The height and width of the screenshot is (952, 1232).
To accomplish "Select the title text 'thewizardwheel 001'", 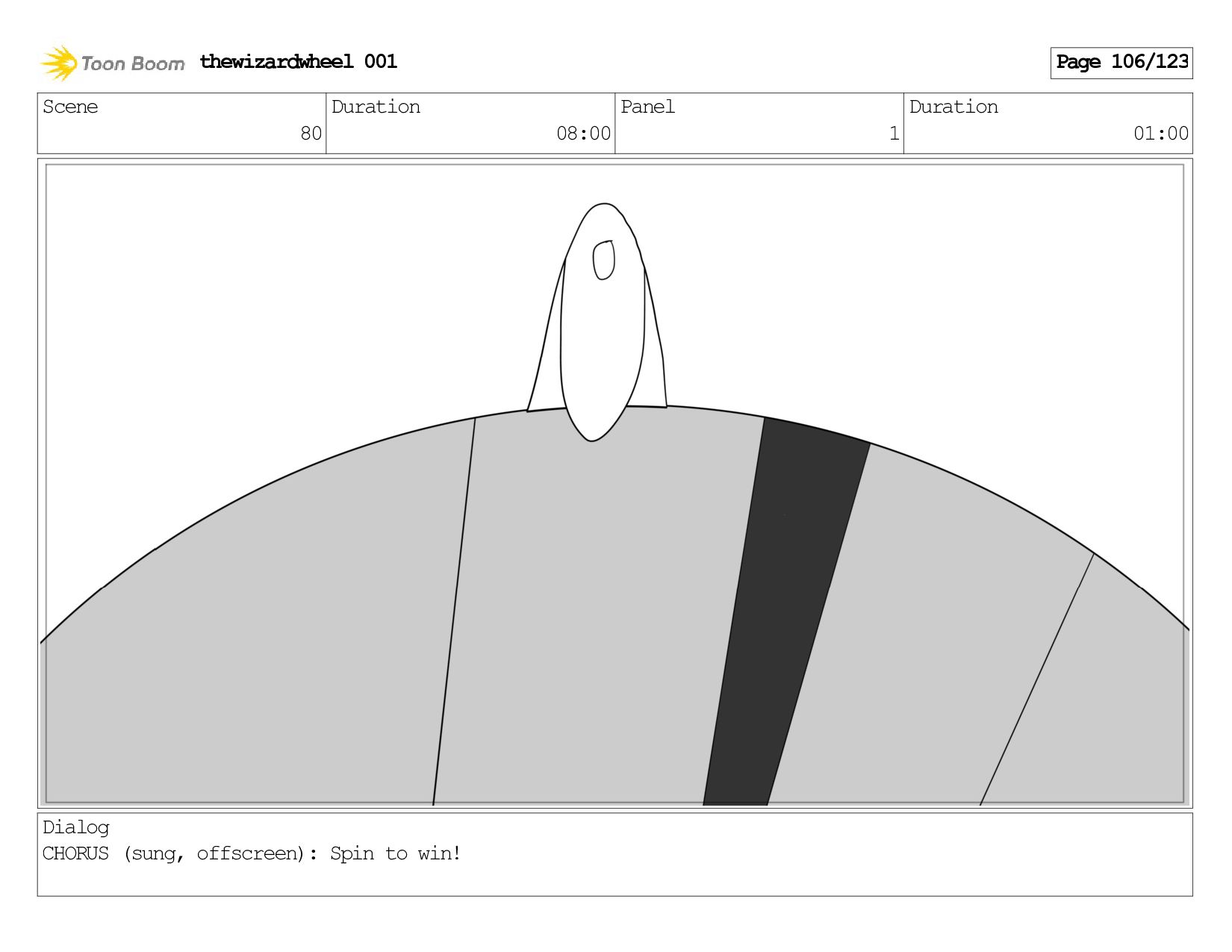I will coord(299,61).
